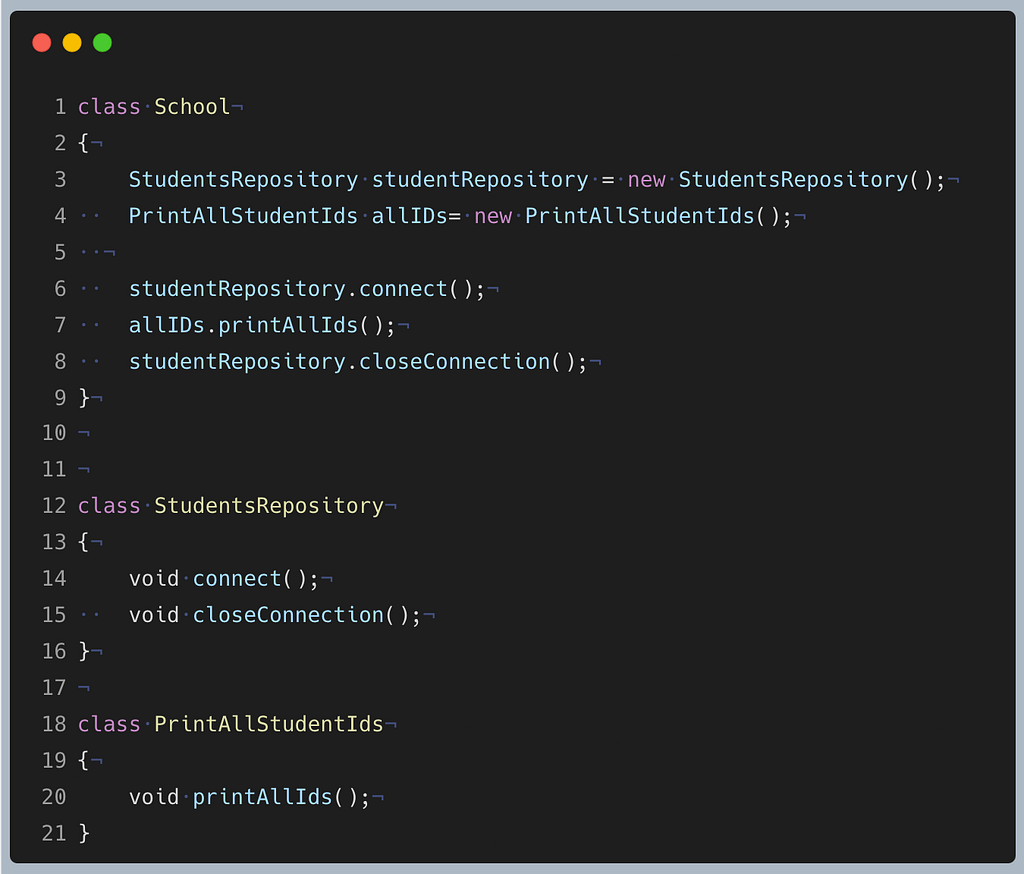Click the "printAllIds" method declaration on line 20
This screenshot has width=1024, height=874.
click(x=263, y=797)
